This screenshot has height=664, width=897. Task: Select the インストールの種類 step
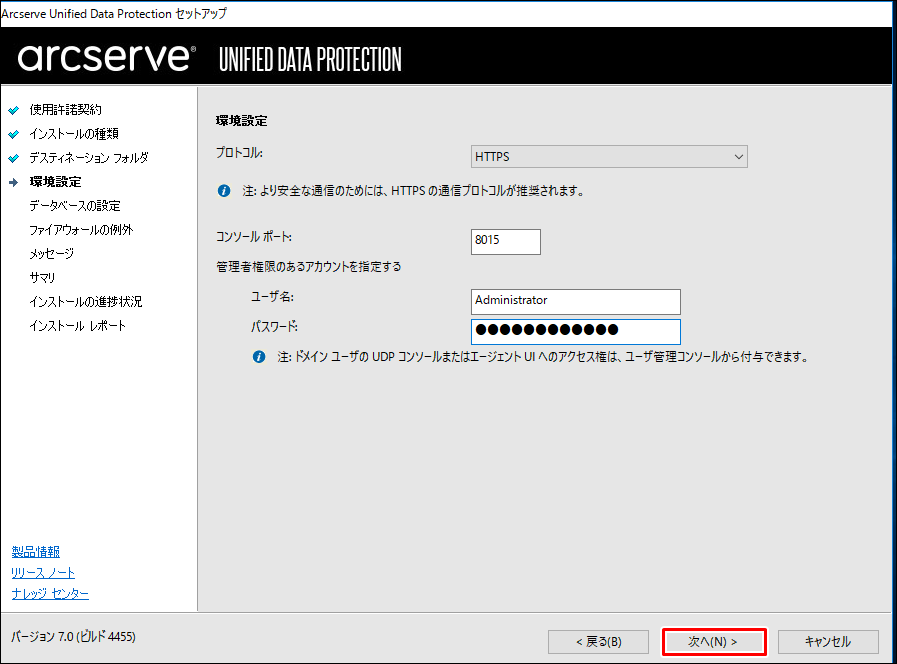point(74,134)
